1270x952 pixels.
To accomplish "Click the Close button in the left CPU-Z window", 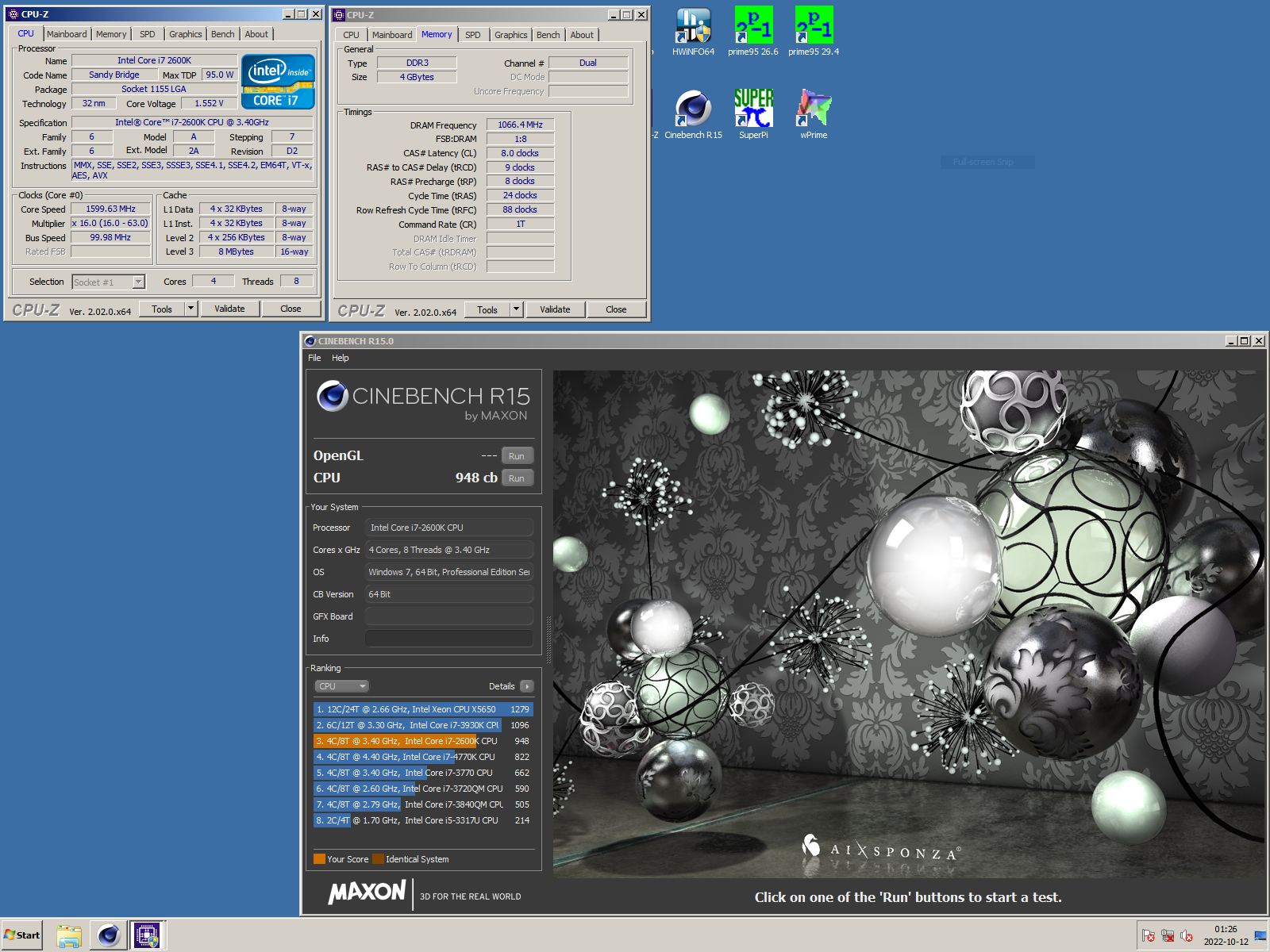I will pos(291,309).
